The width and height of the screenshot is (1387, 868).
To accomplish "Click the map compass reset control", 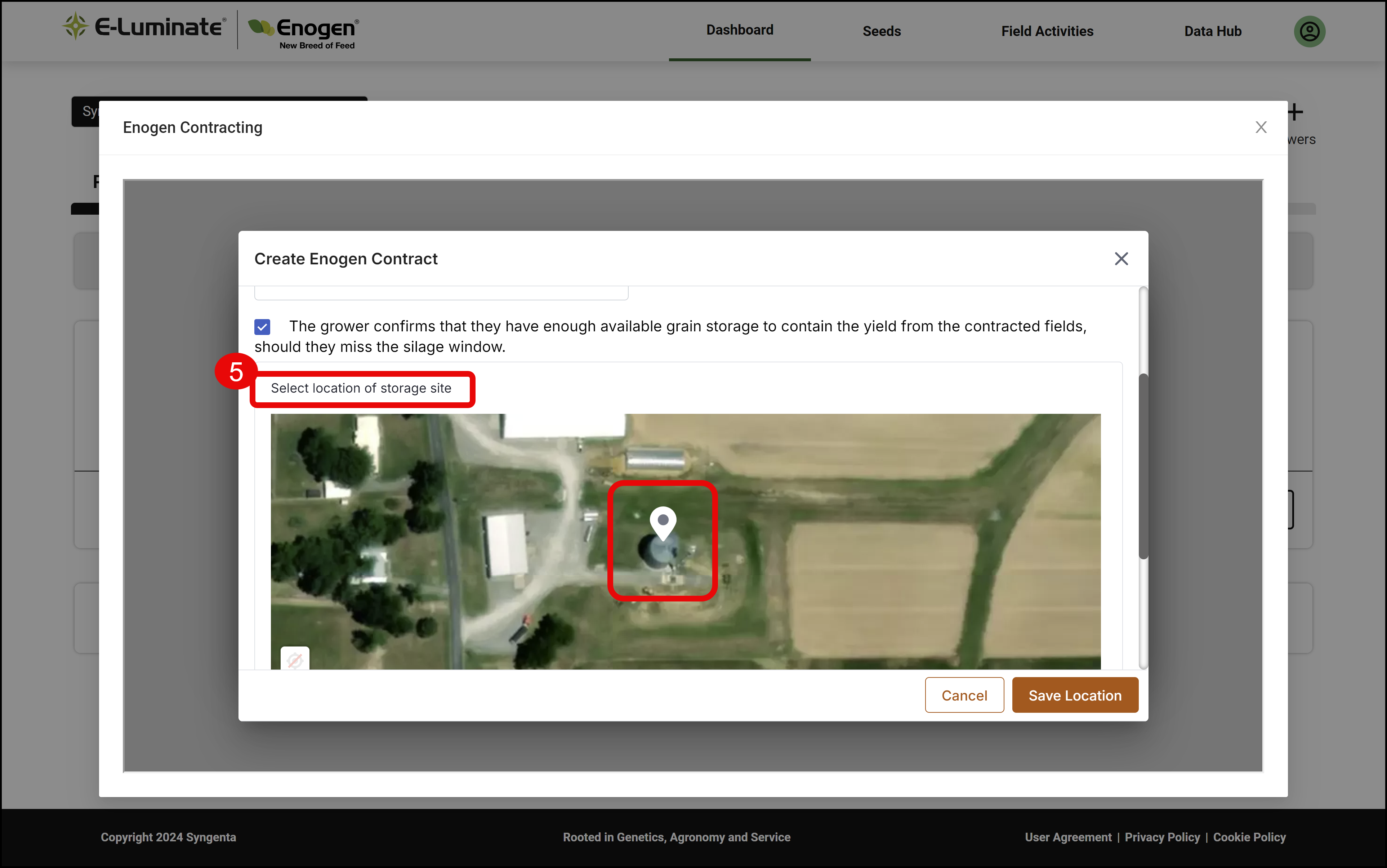I will click(294, 659).
